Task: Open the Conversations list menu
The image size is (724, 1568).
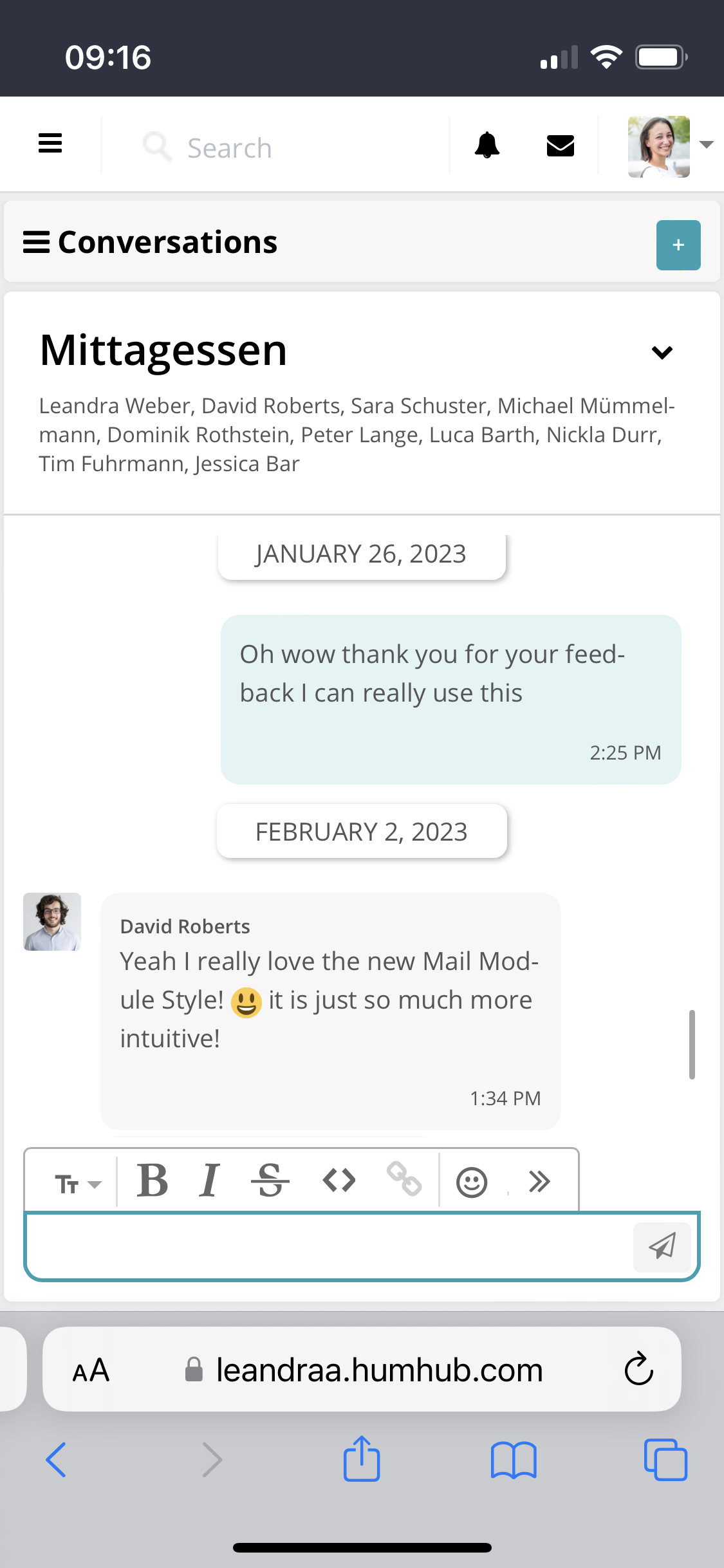Action: click(37, 241)
